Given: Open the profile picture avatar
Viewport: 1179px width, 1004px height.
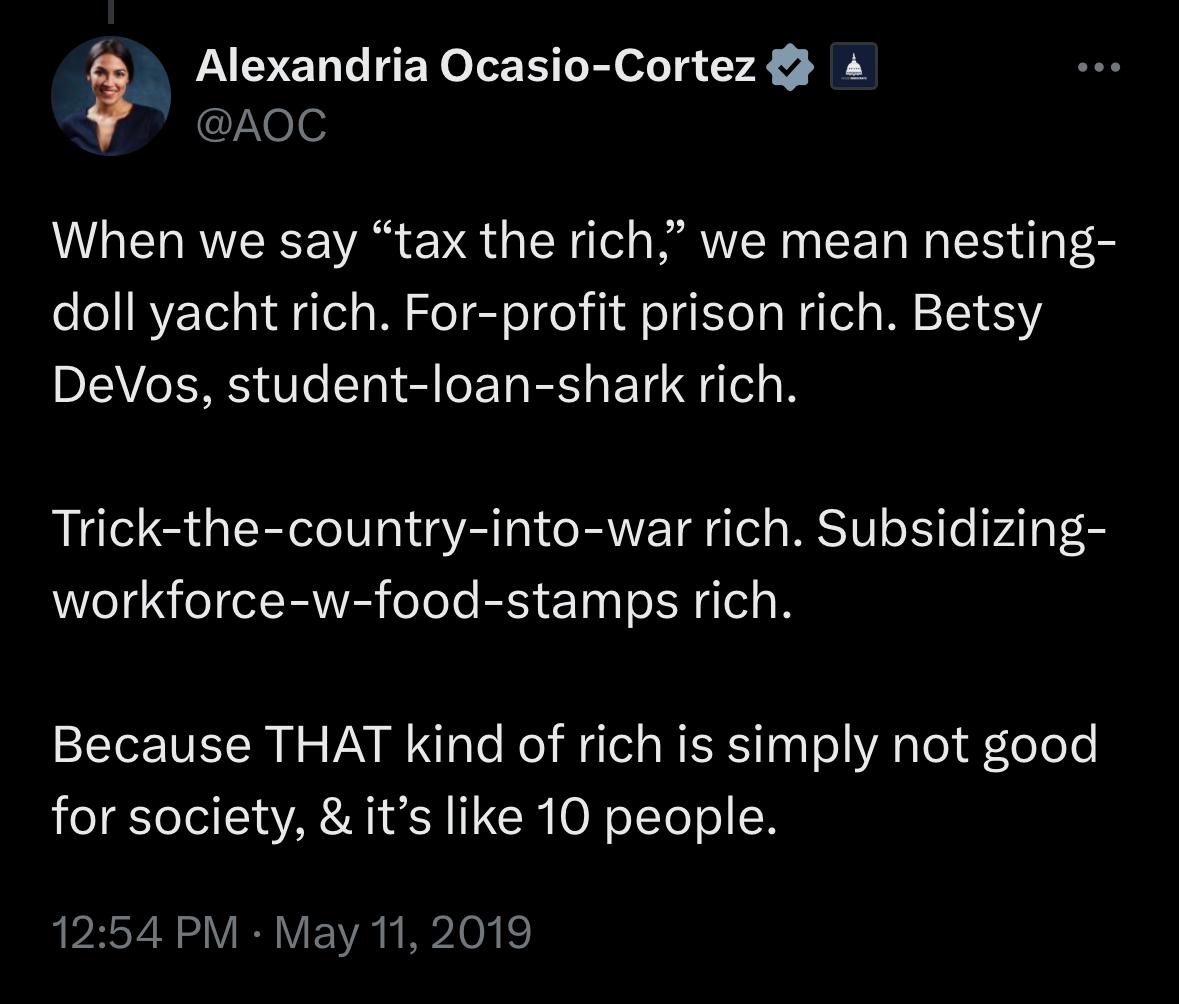Looking at the screenshot, I should click(x=110, y=96).
